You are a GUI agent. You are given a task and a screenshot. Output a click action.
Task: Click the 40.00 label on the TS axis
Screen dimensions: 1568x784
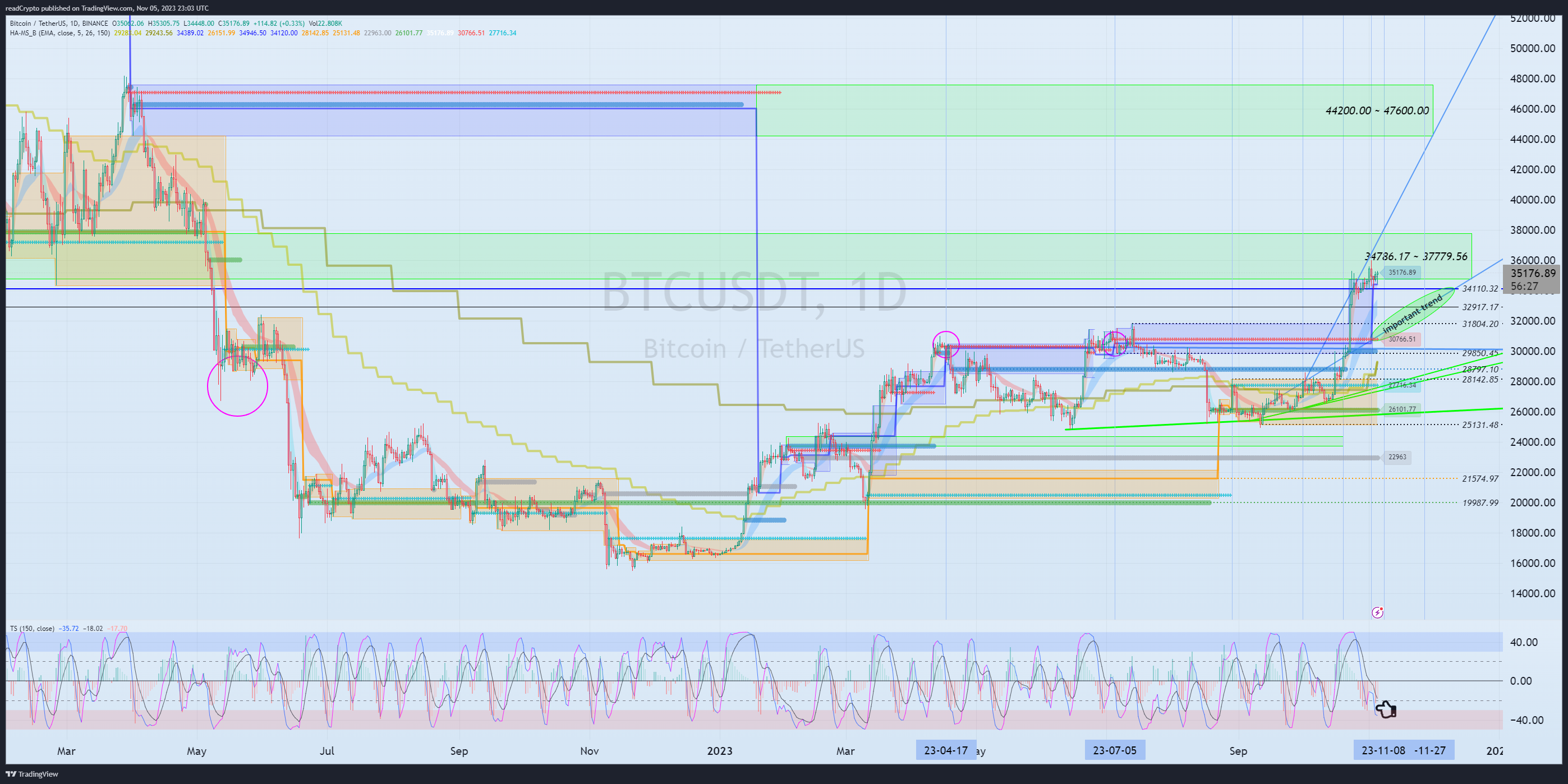(1524, 642)
